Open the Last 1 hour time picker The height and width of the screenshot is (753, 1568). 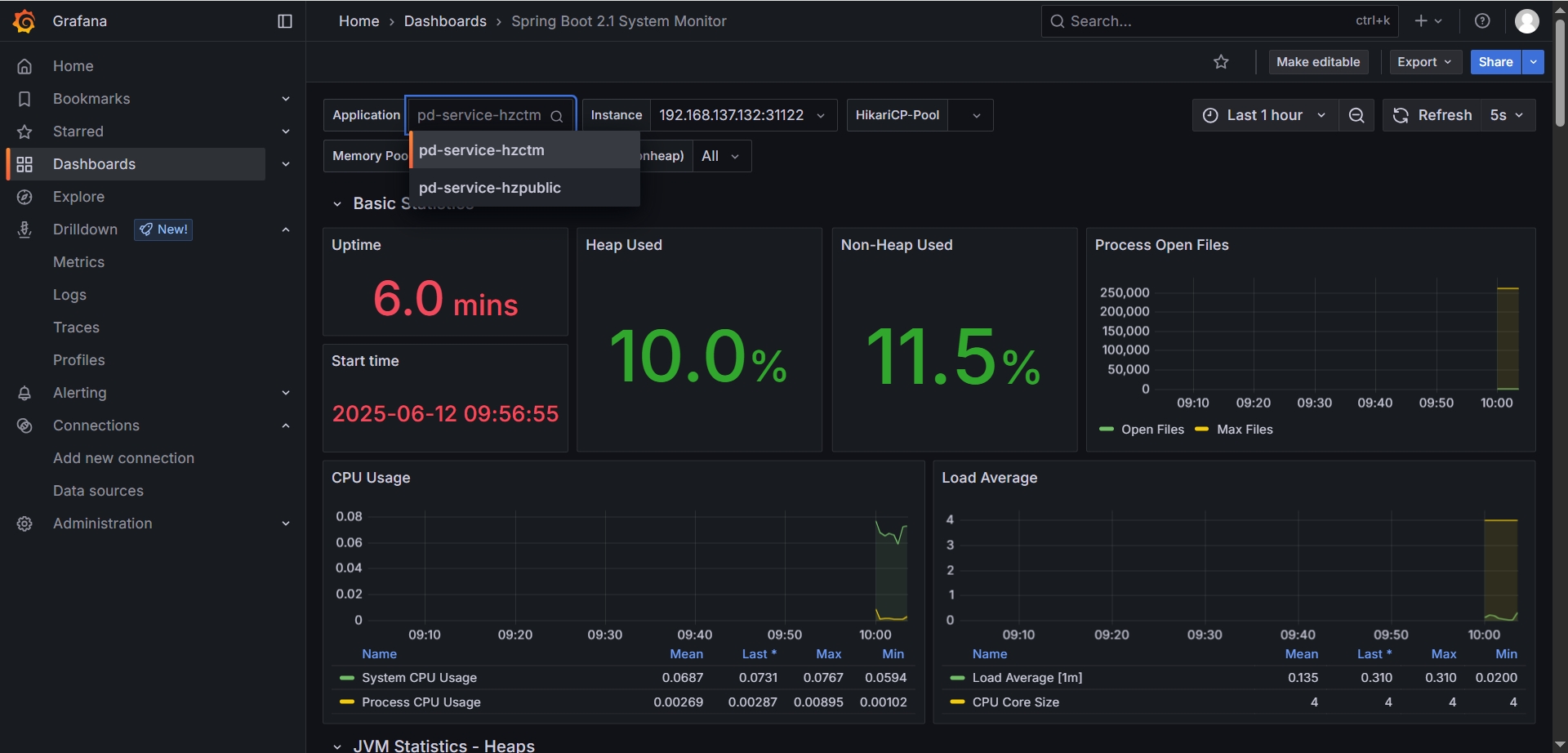[x=1264, y=115]
